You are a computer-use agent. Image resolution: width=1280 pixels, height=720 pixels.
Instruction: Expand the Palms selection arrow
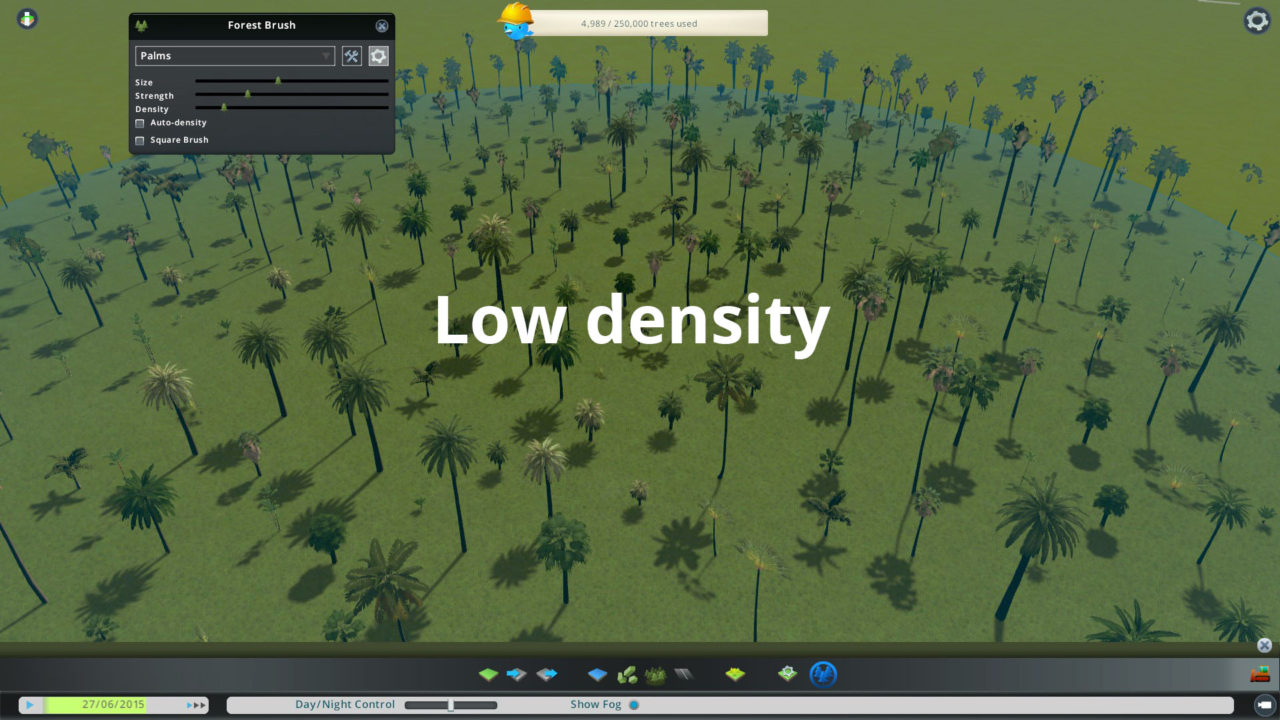click(326, 56)
